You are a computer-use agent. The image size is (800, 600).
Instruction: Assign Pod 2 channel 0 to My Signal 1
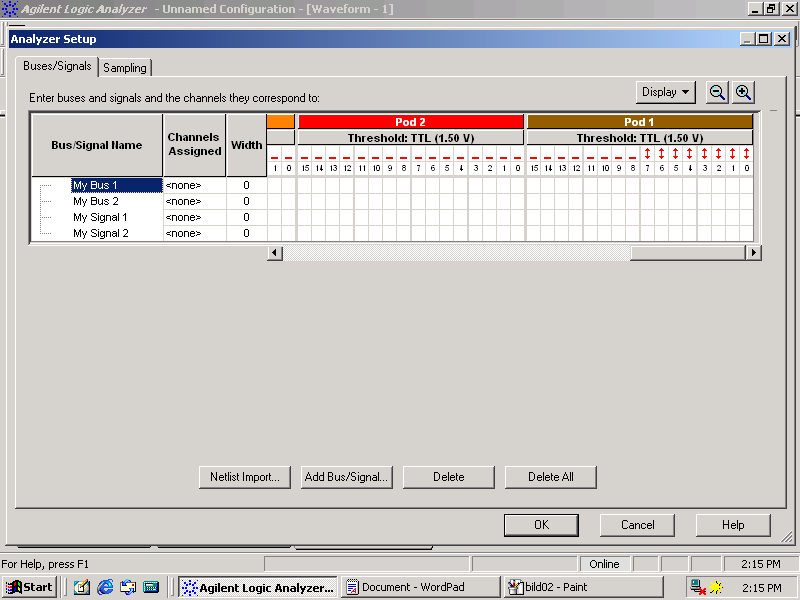click(518, 217)
